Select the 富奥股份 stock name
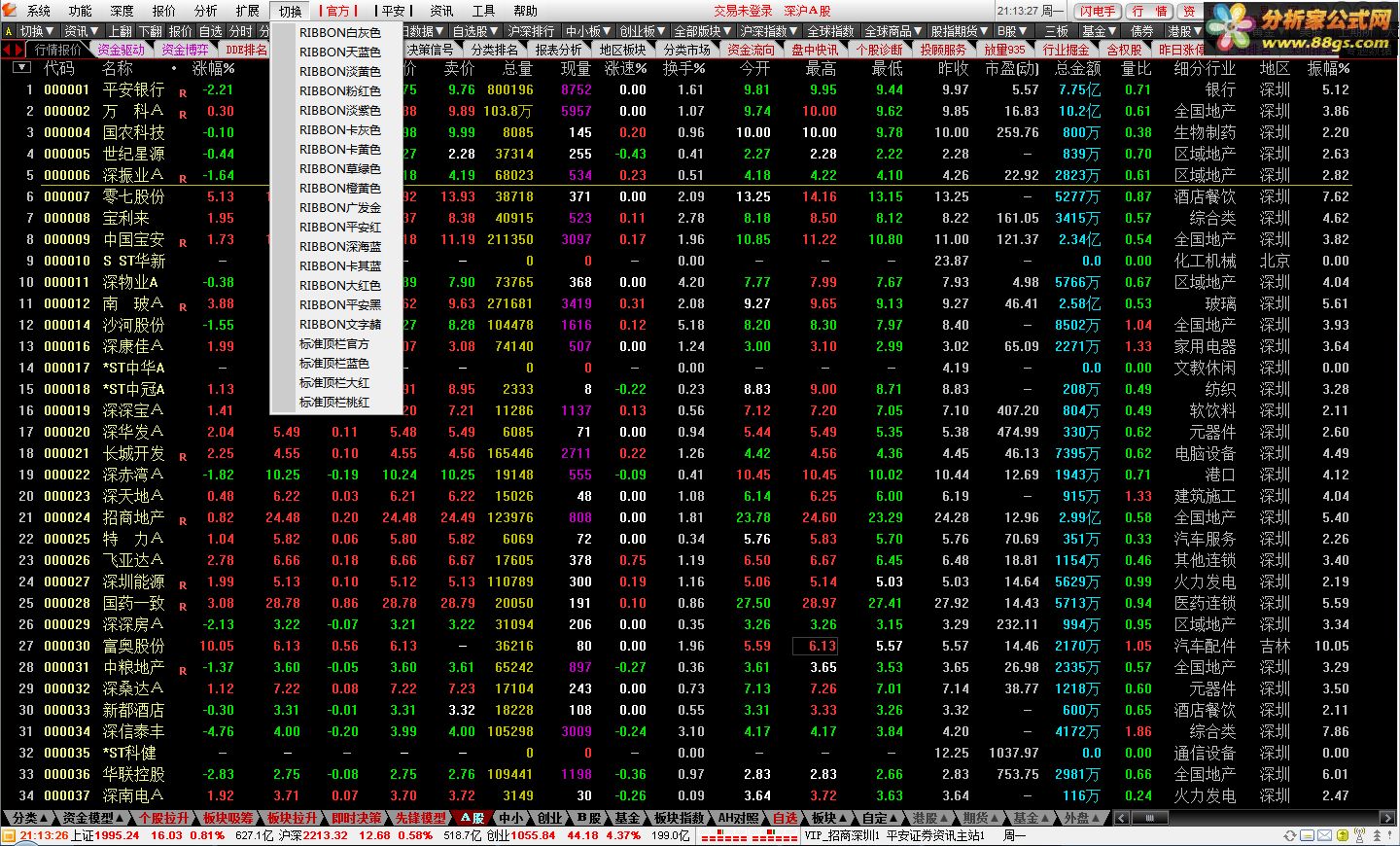 point(133,646)
